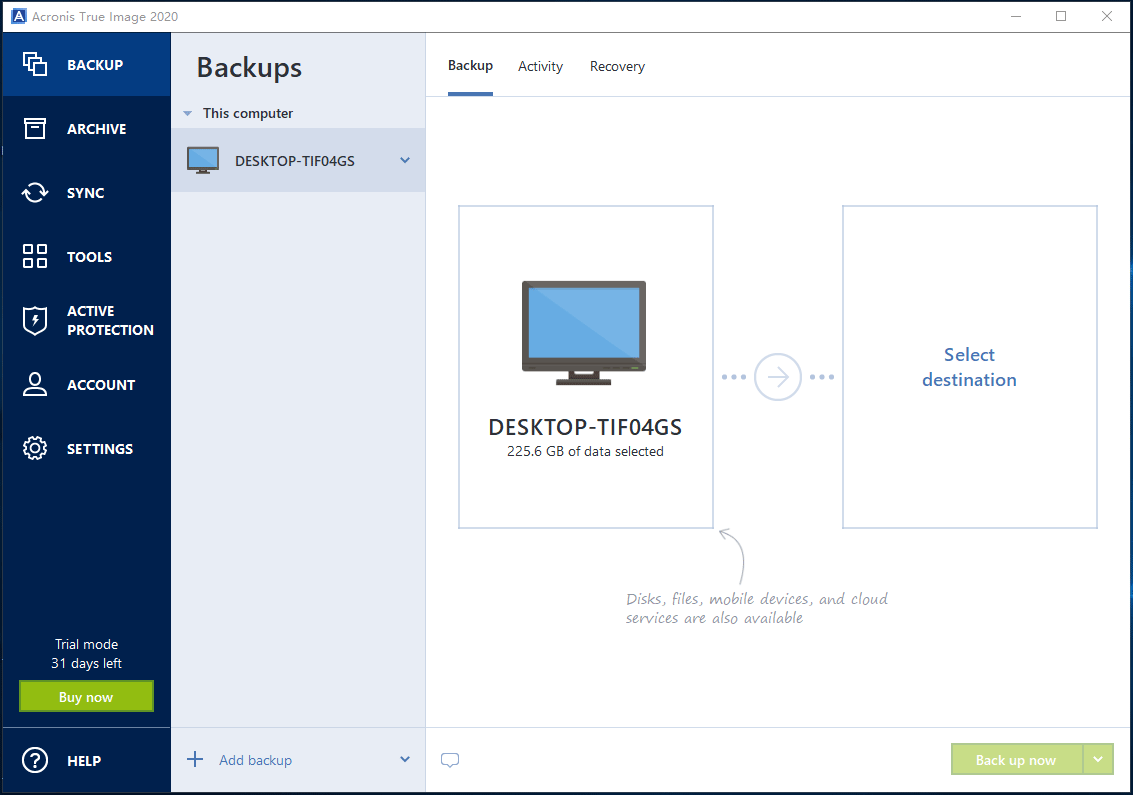Click the Trial mode 31 days left text
This screenshot has width=1133, height=795.
[87, 653]
